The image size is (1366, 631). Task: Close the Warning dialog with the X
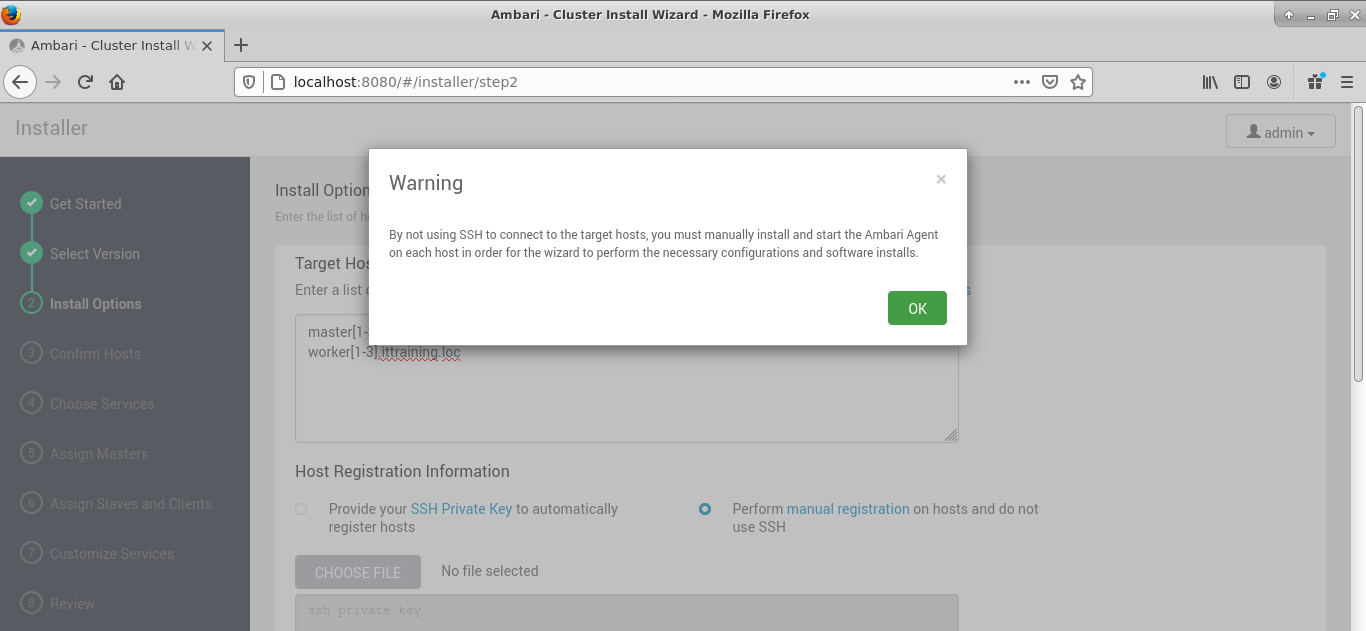tap(941, 180)
